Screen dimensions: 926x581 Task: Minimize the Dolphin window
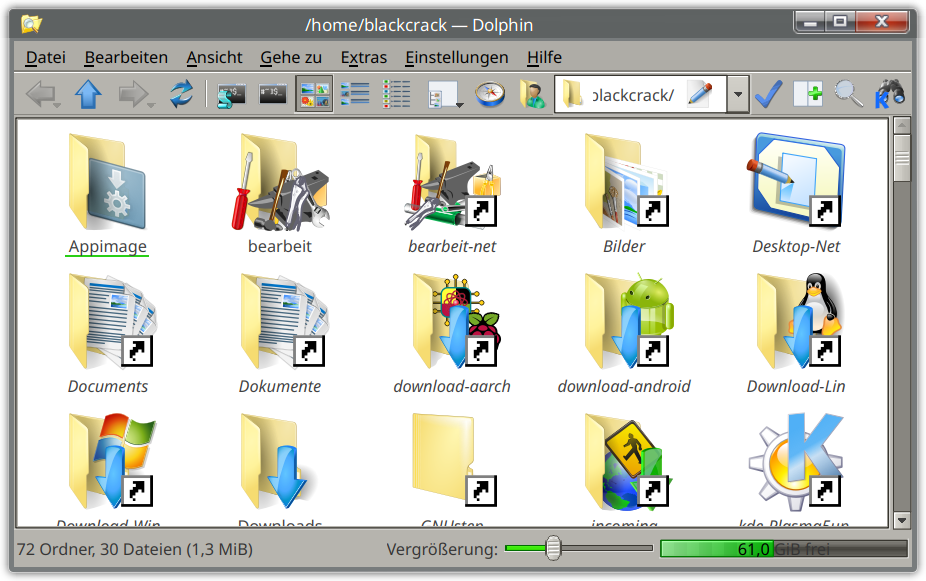click(810, 22)
